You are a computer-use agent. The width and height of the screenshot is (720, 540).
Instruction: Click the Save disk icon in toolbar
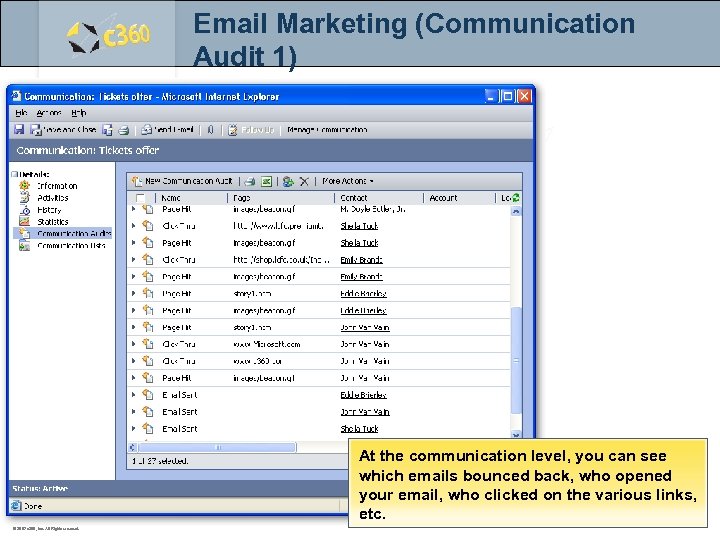point(19,130)
